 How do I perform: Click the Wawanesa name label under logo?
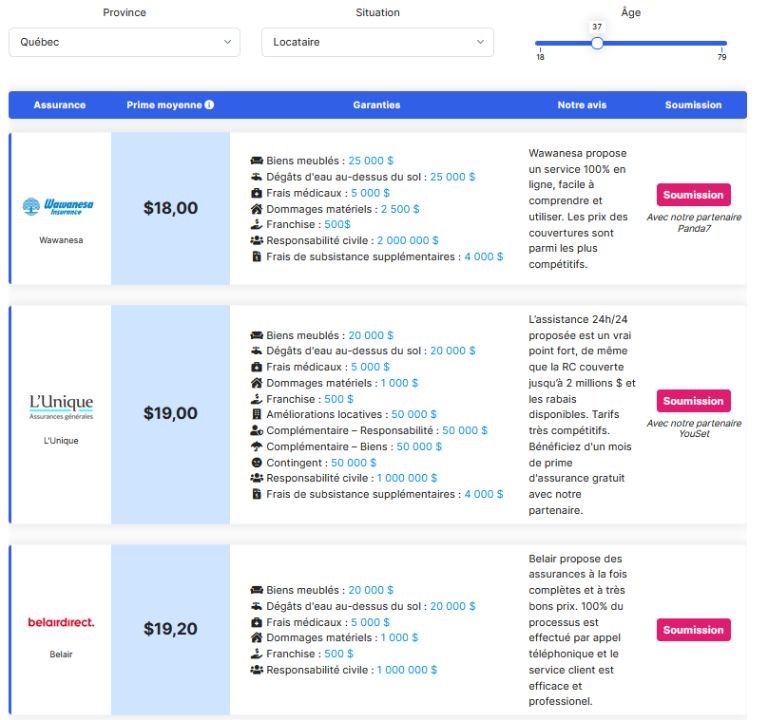tap(61, 240)
